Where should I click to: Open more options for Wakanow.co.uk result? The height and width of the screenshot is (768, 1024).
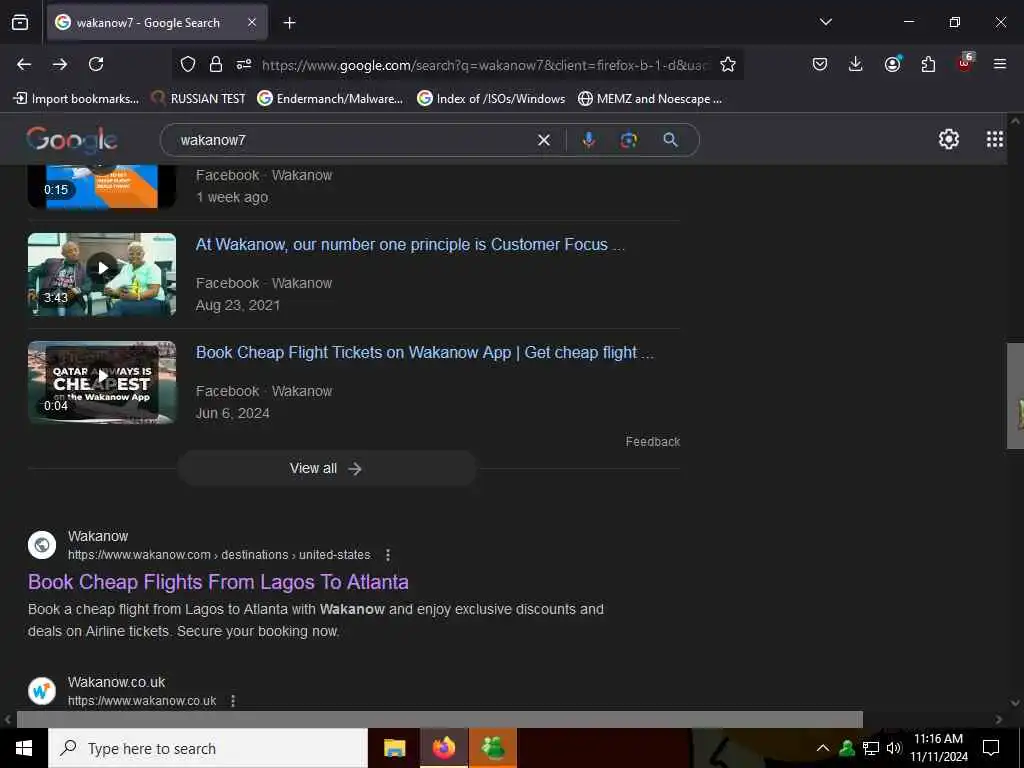tap(233, 701)
